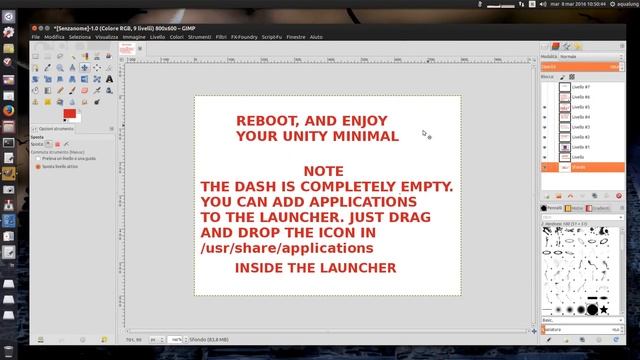
Task: Select the Measure tool
Action: tap(72, 68)
